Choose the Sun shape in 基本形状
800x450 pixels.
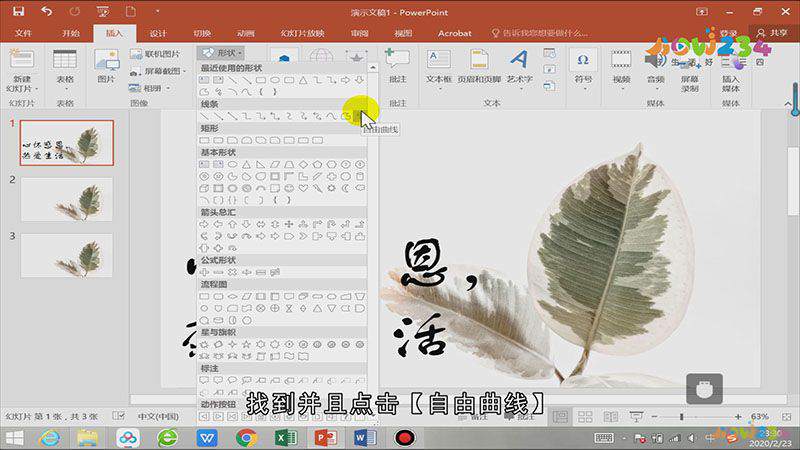point(331,188)
